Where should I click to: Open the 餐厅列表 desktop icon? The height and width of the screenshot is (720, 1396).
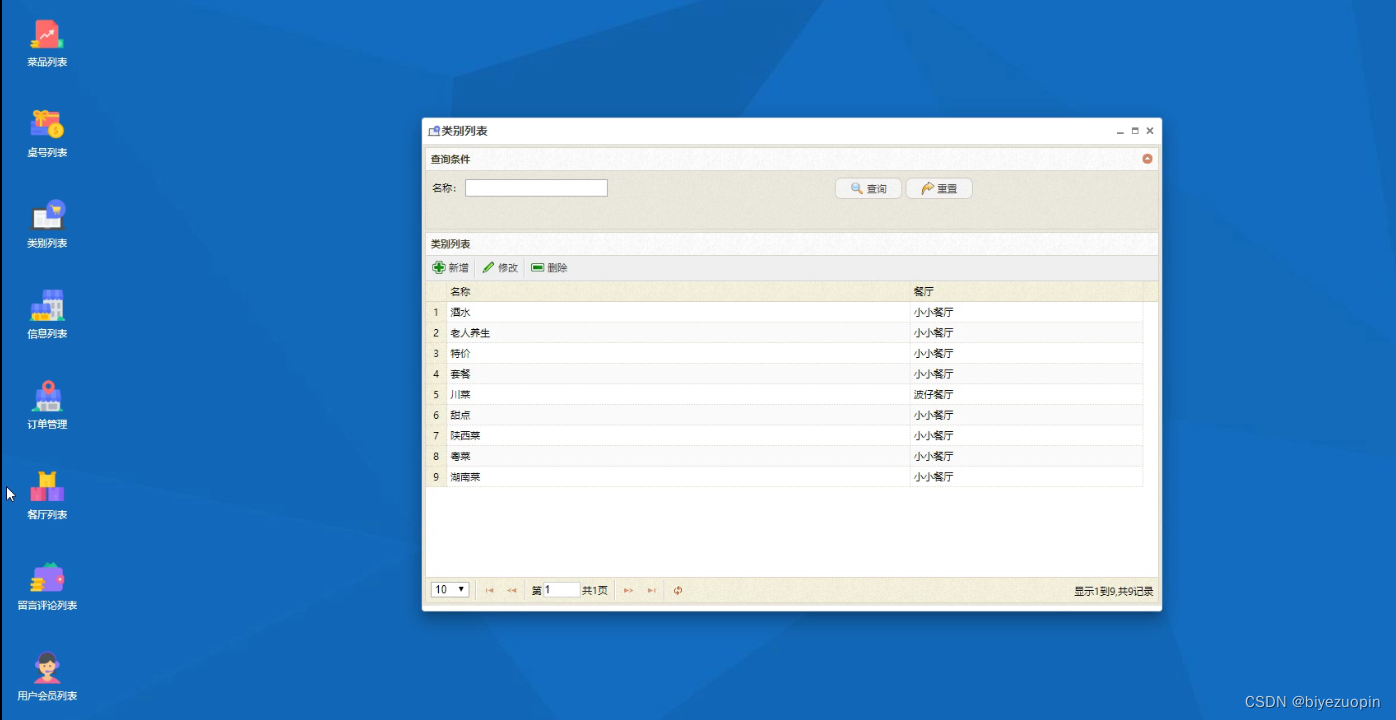point(47,496)
